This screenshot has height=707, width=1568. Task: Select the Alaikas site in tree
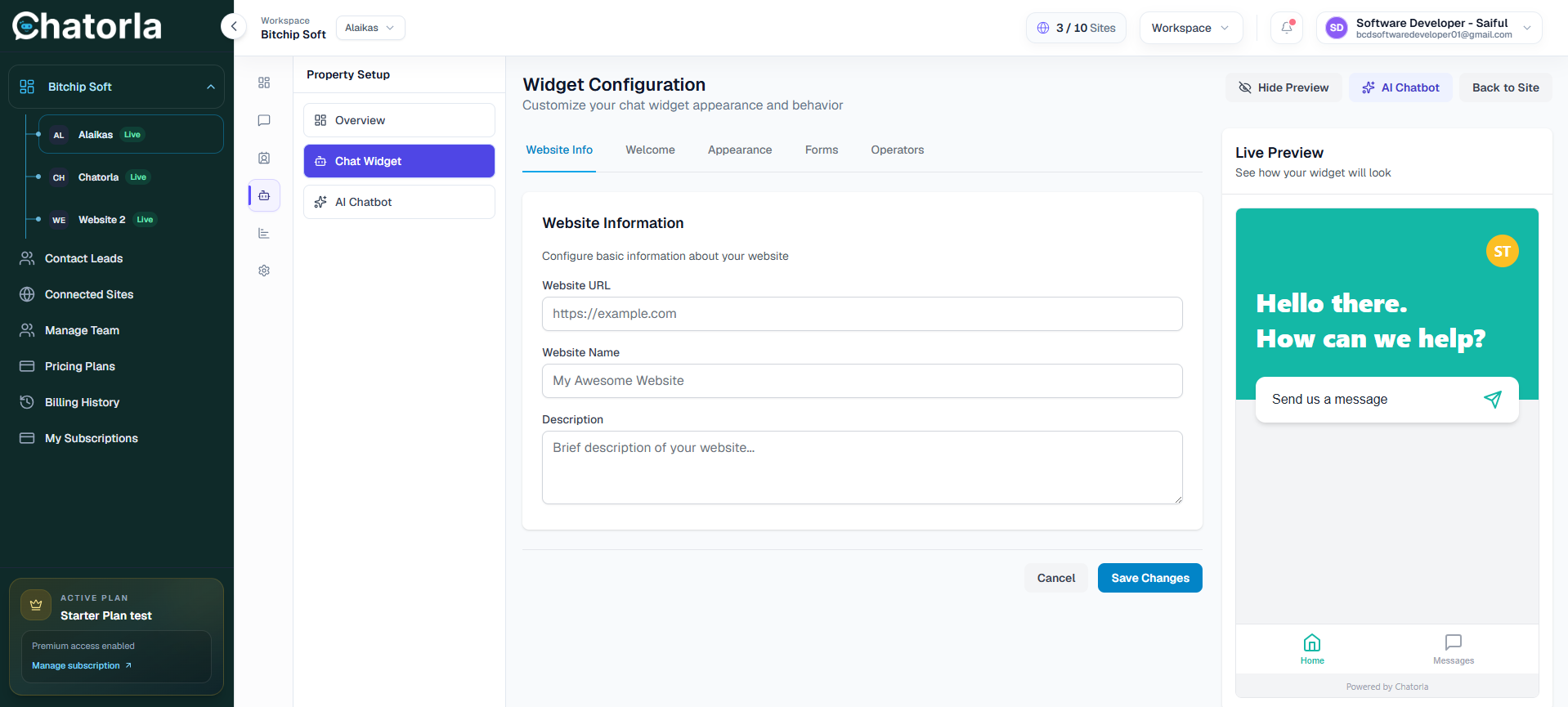point(131,134)
